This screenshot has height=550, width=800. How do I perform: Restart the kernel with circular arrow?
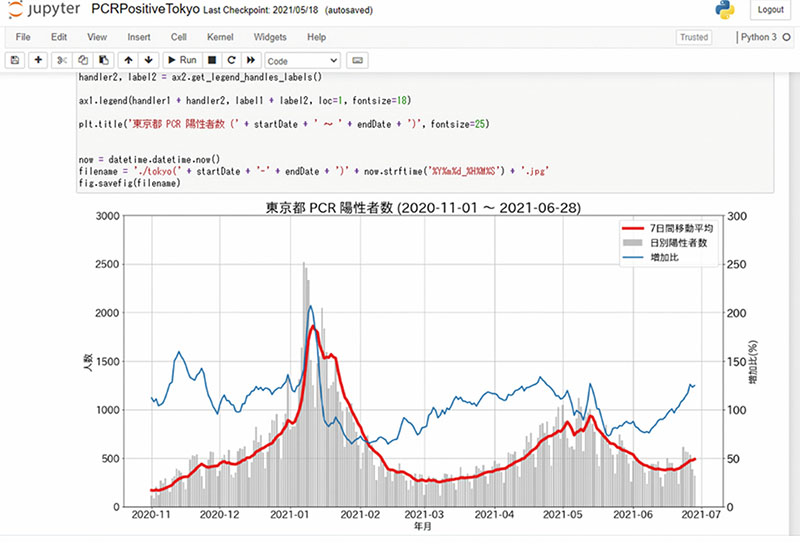pyautogui.click(x=230, y=61)
